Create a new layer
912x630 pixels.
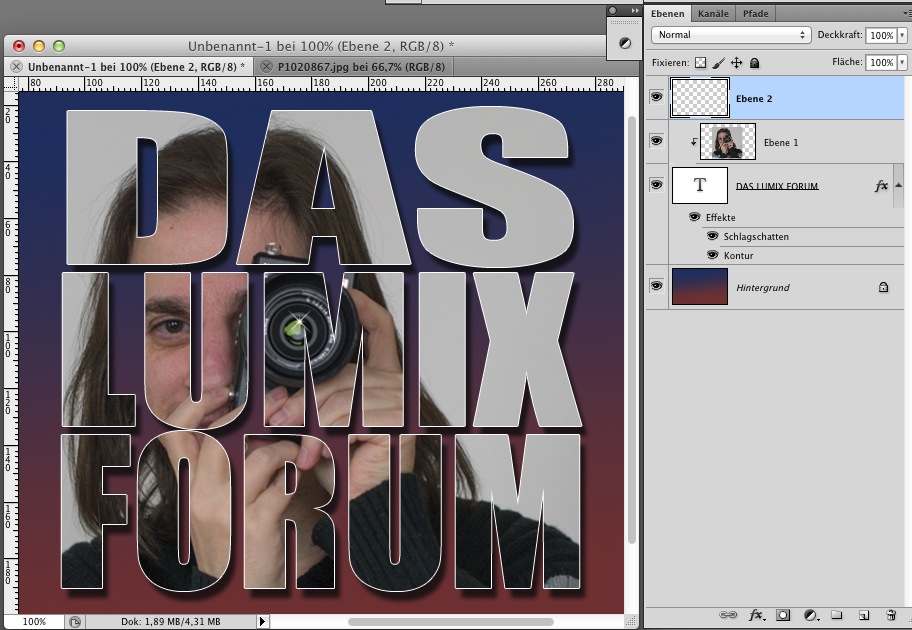pyautogui.click(x=864, y=615)
